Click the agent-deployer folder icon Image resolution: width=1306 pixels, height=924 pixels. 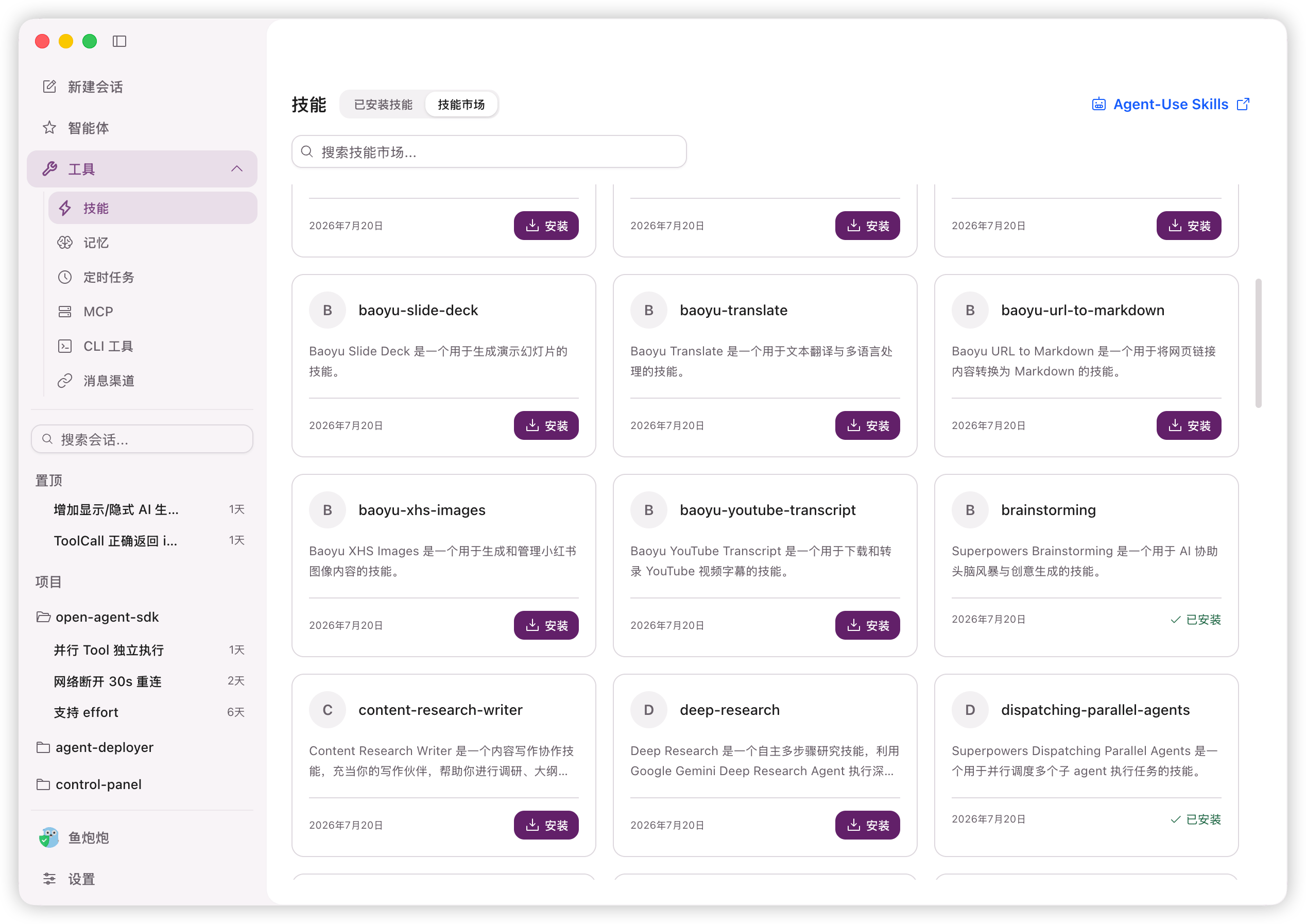tap(43, 747)
